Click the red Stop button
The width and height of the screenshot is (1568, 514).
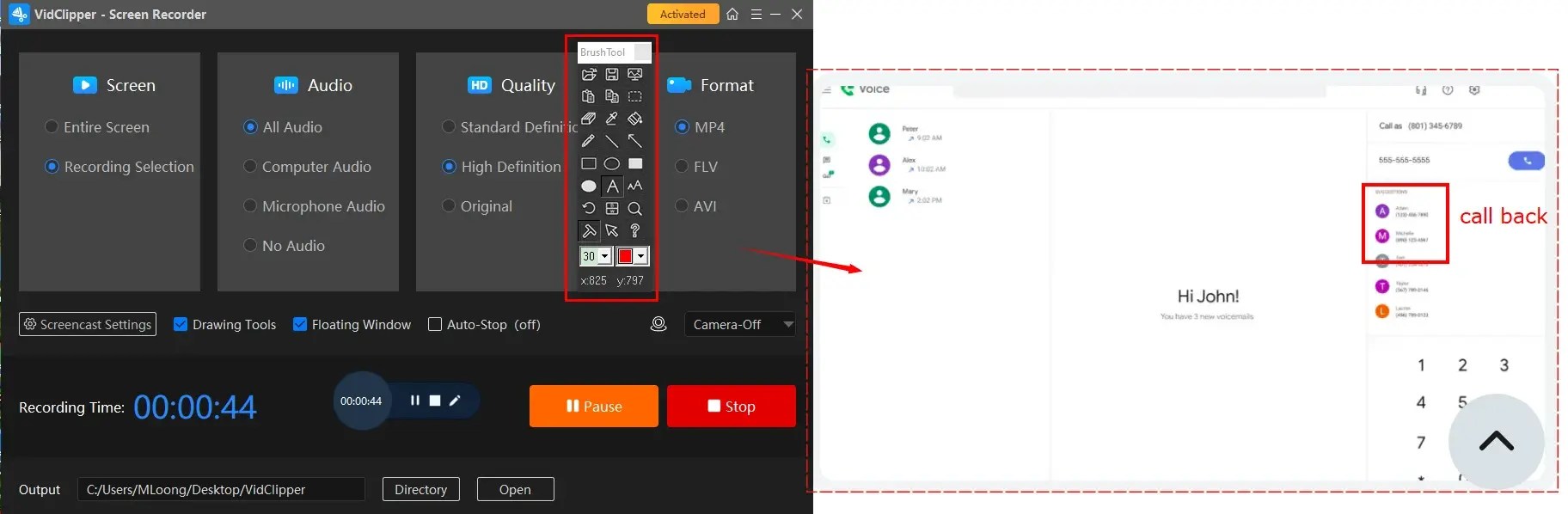732,407
